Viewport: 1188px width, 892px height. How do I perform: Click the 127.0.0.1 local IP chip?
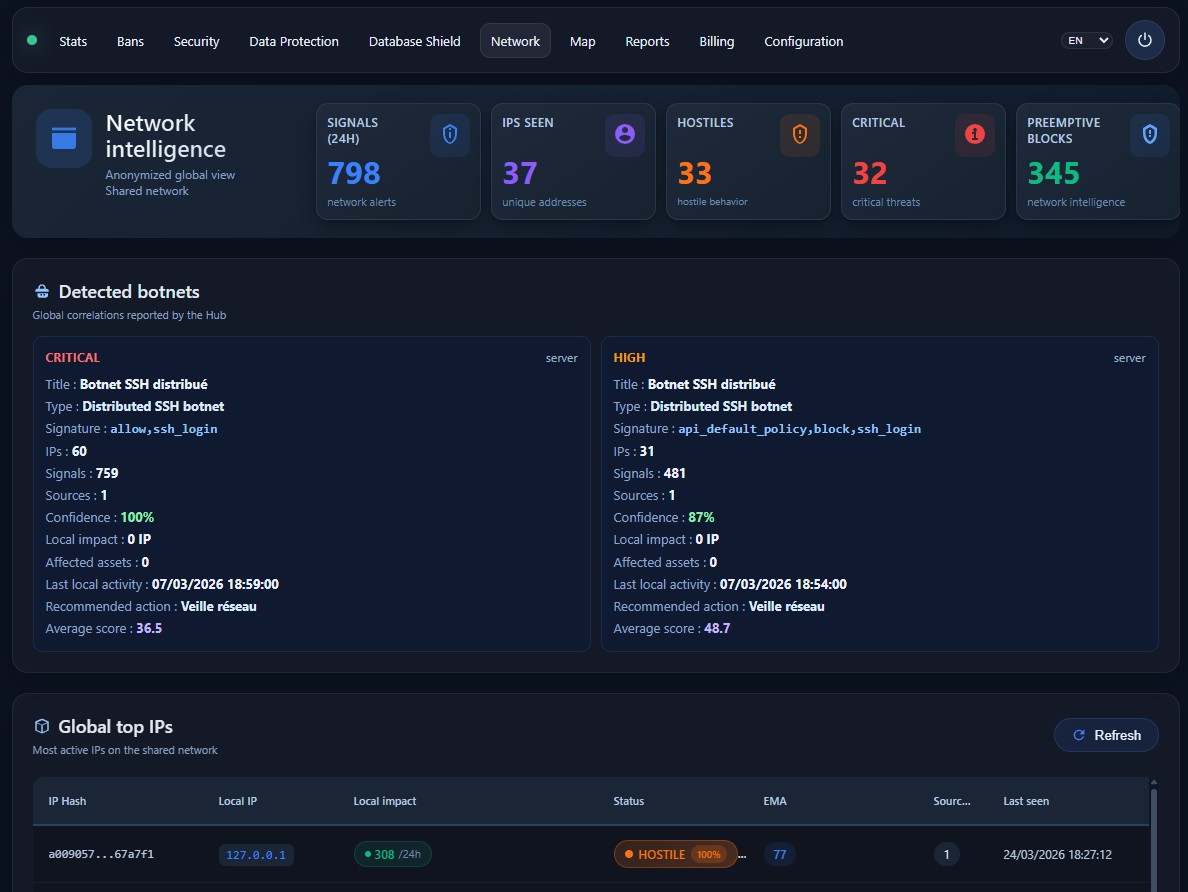click(256, 854)
